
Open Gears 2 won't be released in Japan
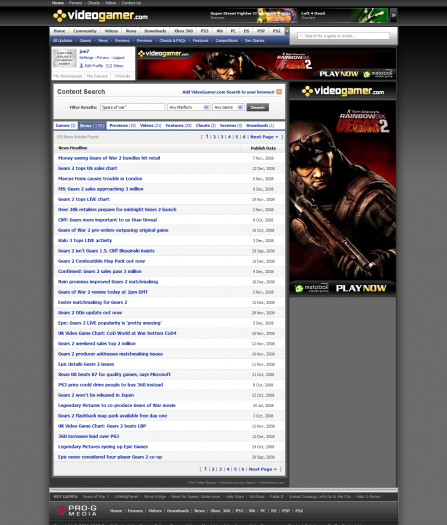click(x=96, y=395)
